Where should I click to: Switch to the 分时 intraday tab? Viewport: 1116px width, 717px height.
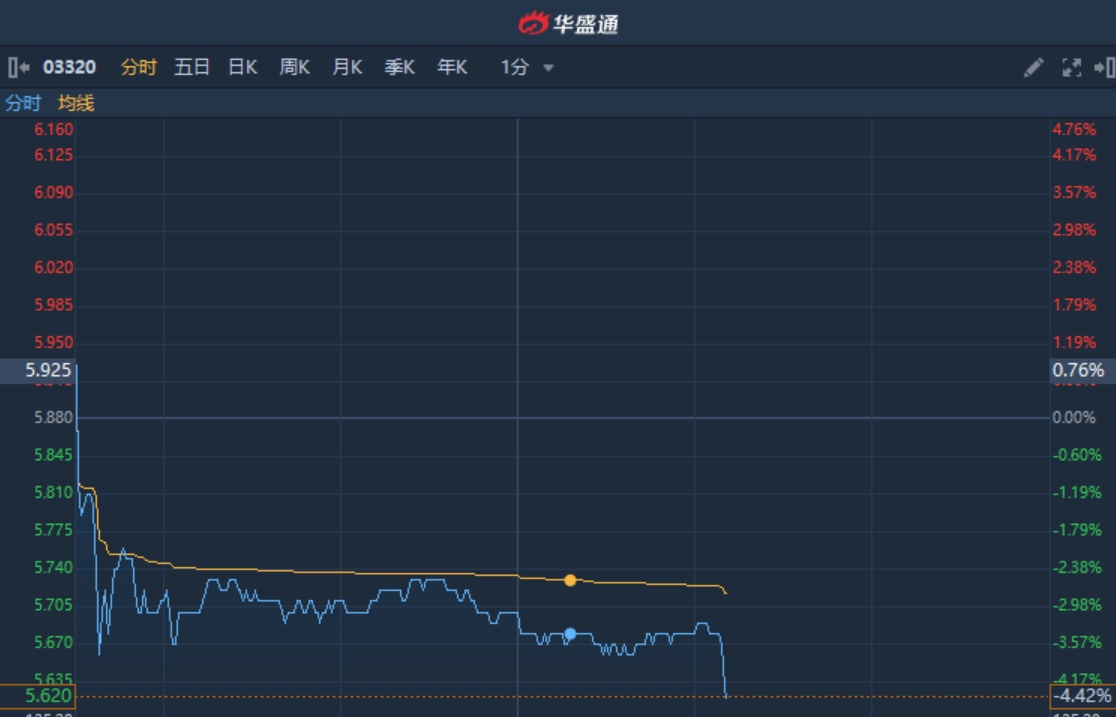click(x=139, y=68)
